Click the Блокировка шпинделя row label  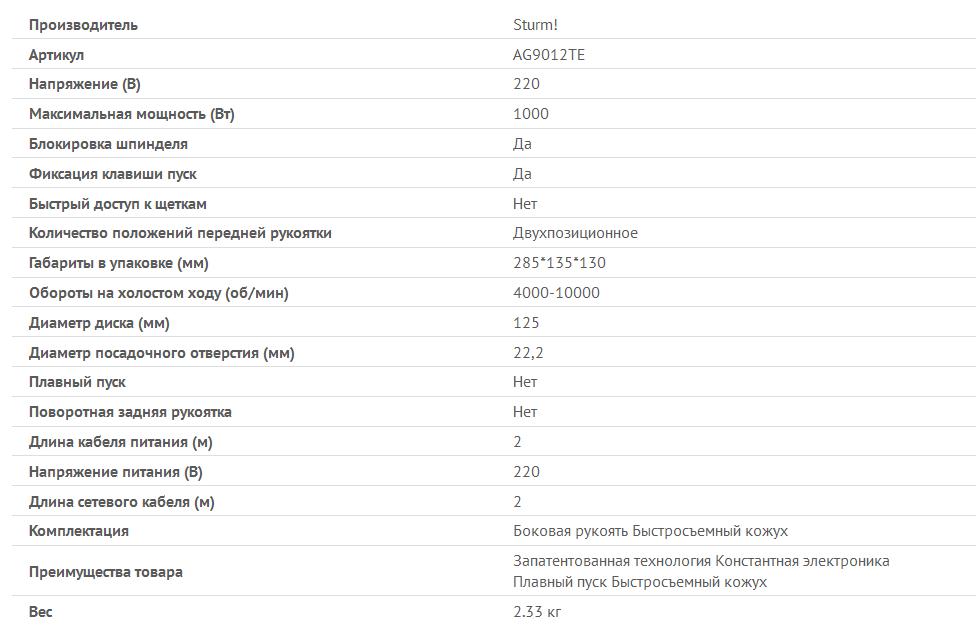point(108,144)
